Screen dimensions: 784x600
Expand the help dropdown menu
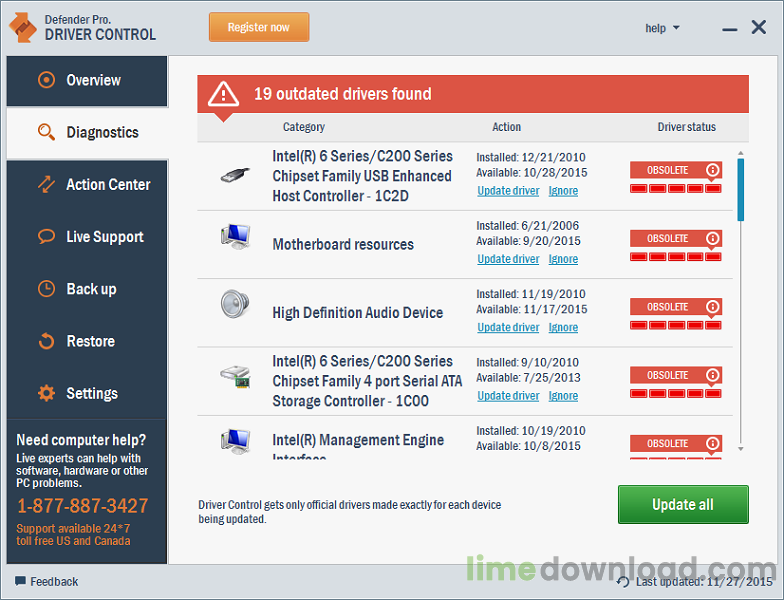662,28
